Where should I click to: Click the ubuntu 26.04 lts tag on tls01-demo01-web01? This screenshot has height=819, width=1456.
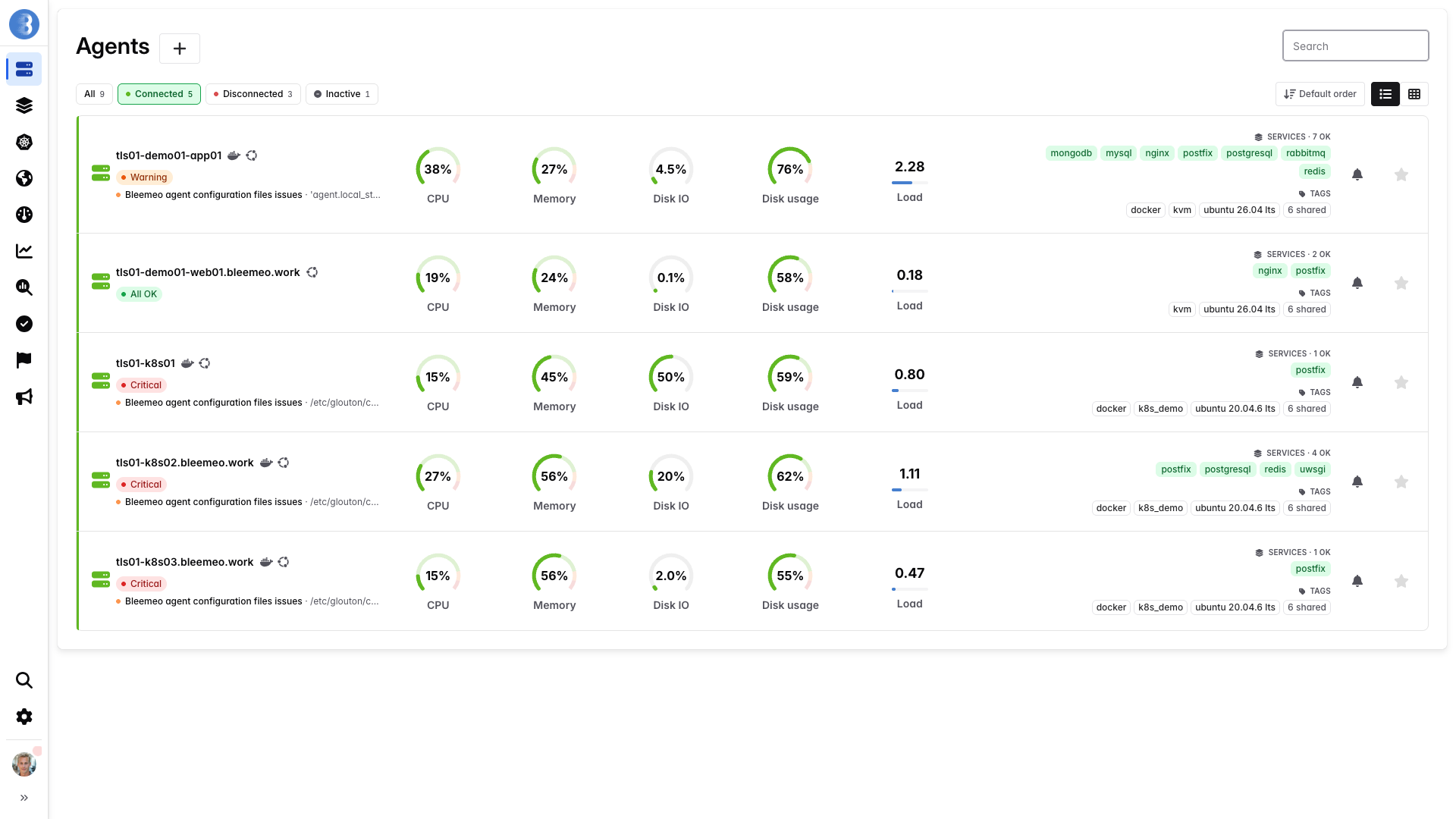(1239, 309)
